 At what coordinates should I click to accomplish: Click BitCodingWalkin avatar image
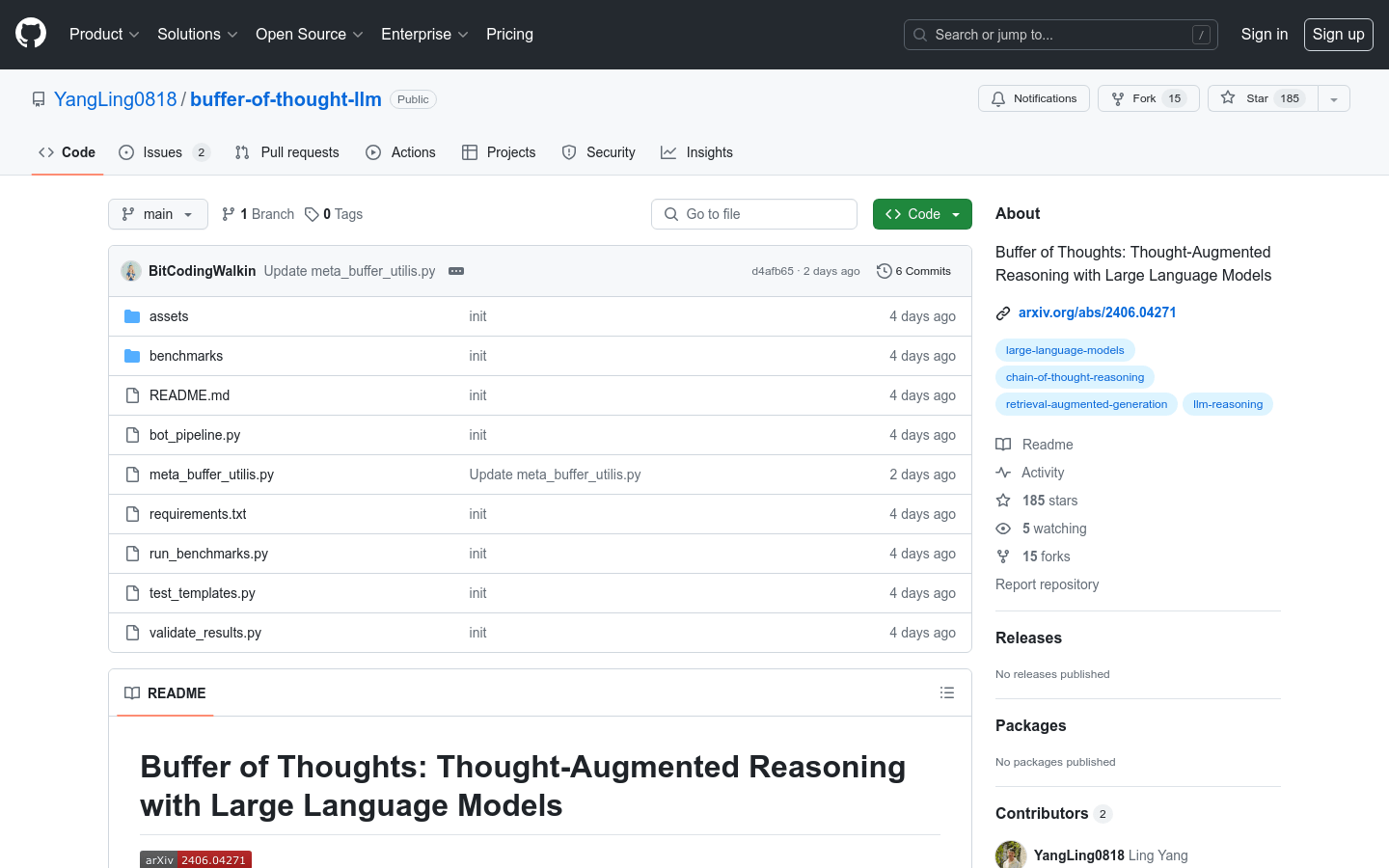[x=131, y=271]
